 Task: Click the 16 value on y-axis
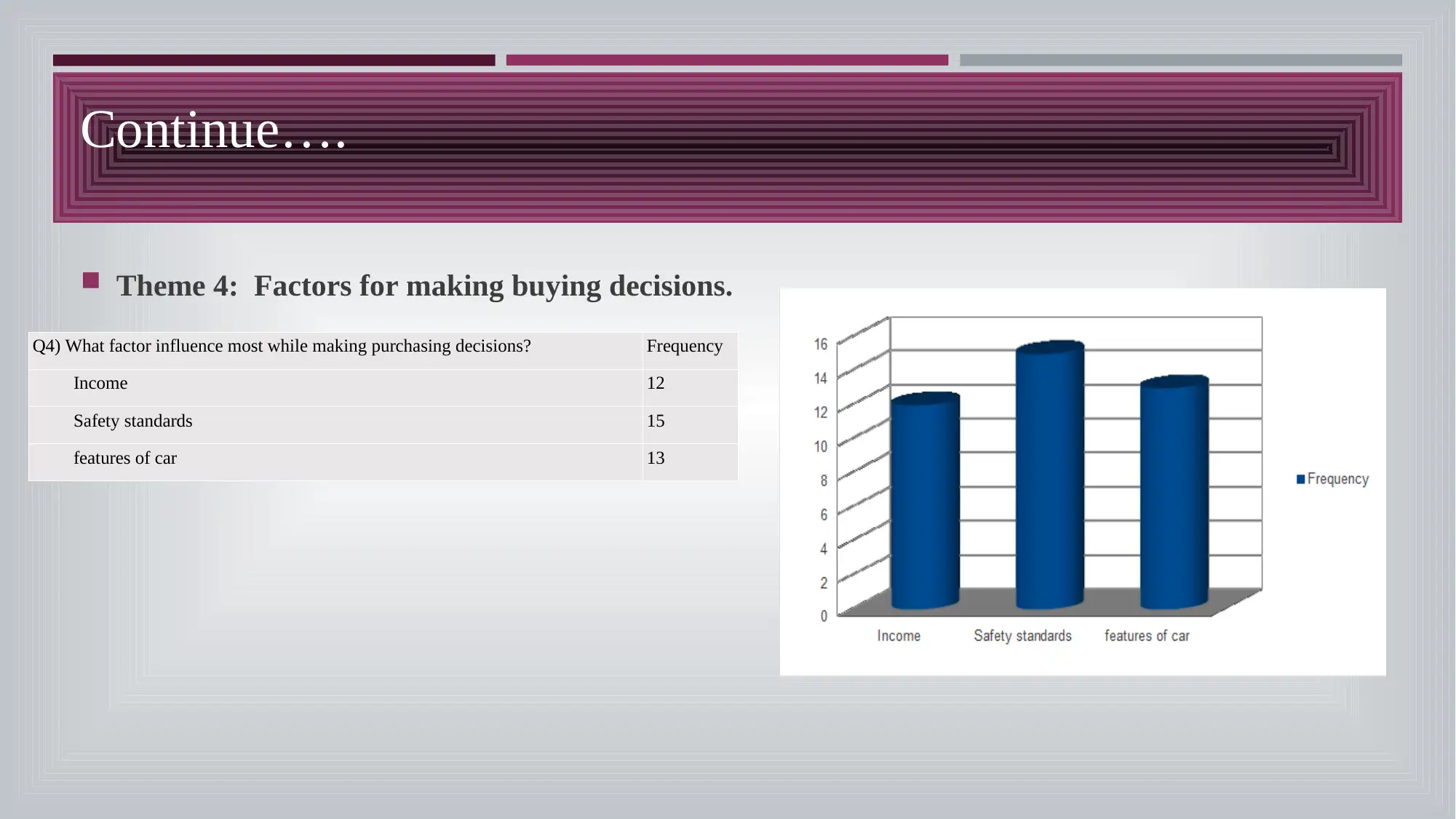click(821, 344)
